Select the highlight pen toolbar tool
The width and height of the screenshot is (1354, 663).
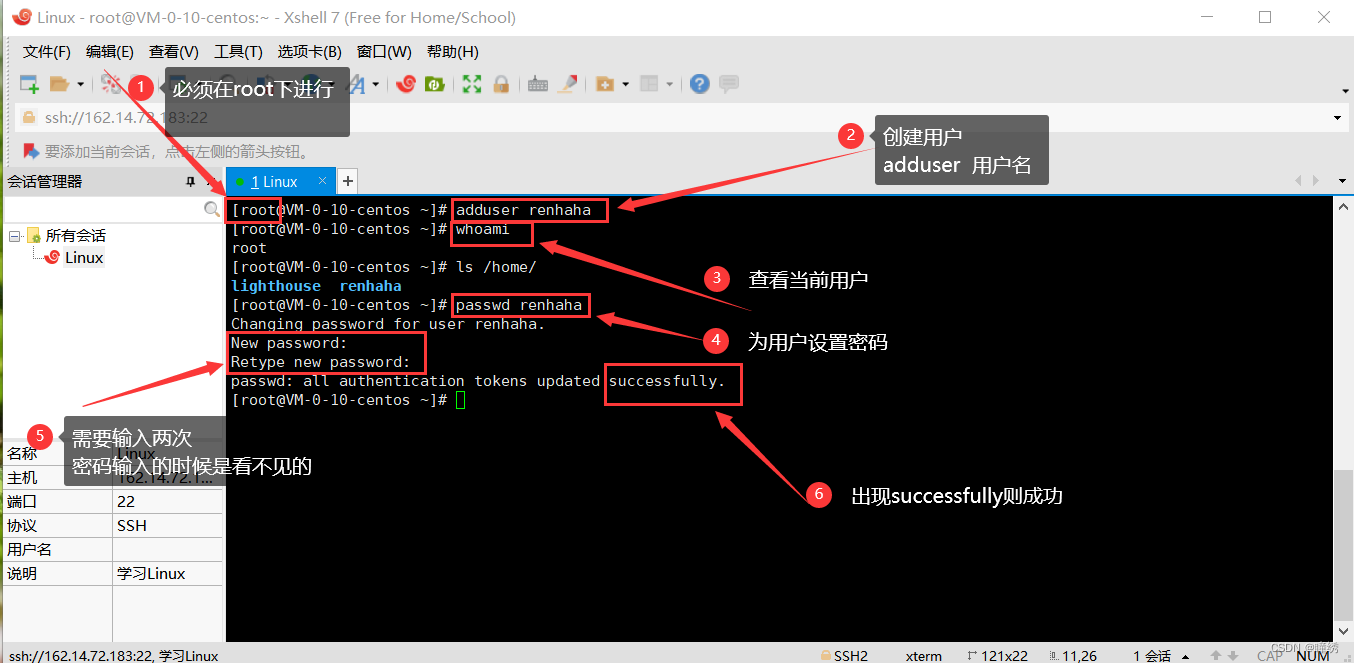pos(568,84)
